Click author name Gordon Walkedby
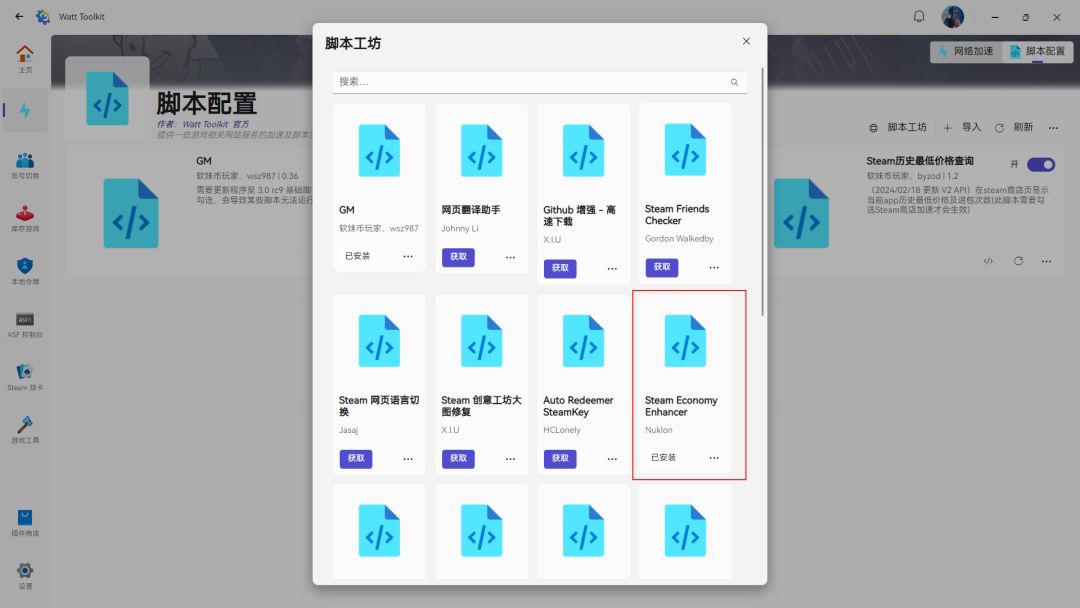 click(x=679, y=239)
